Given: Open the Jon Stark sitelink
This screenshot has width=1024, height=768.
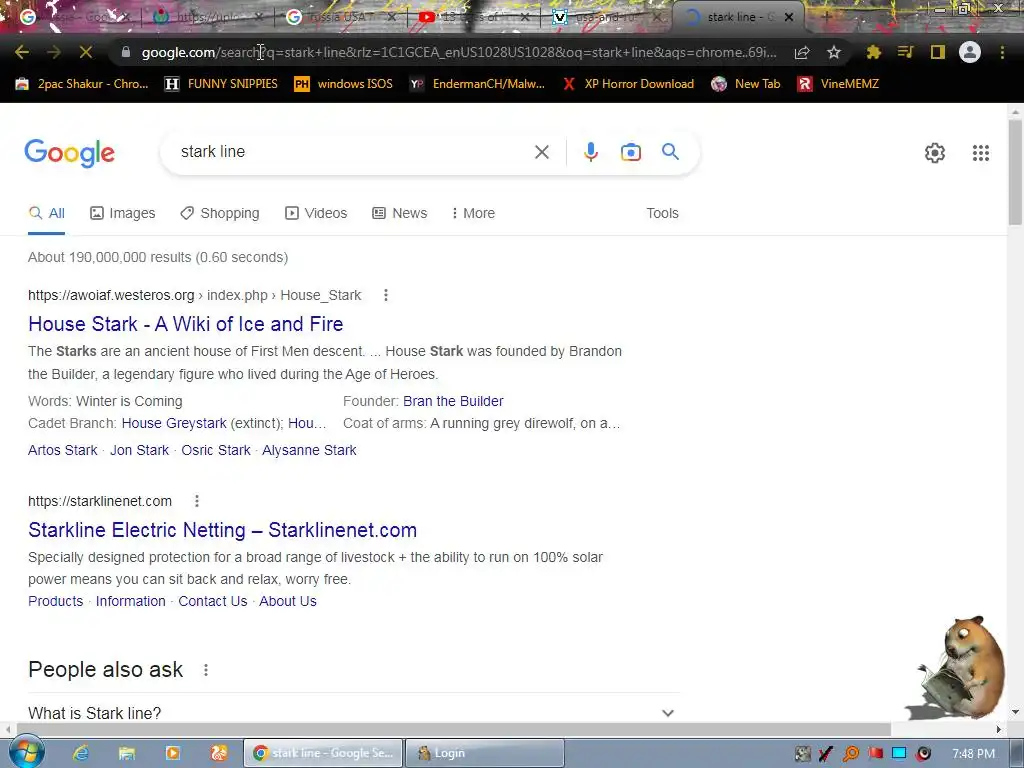Looking at the screenshot, I should click(x=139, y=450).
